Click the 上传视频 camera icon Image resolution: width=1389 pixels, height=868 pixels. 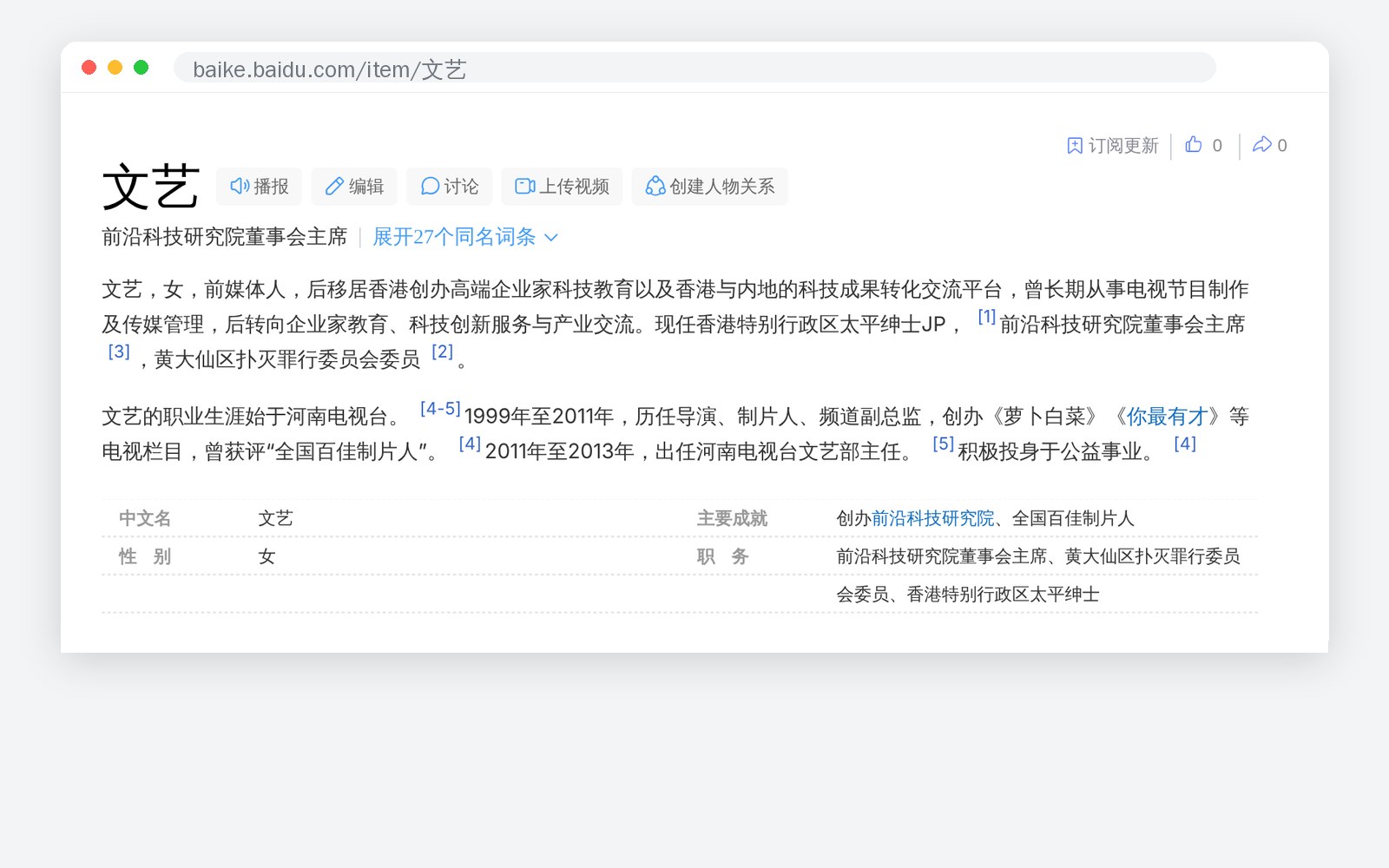click(525, 187)
